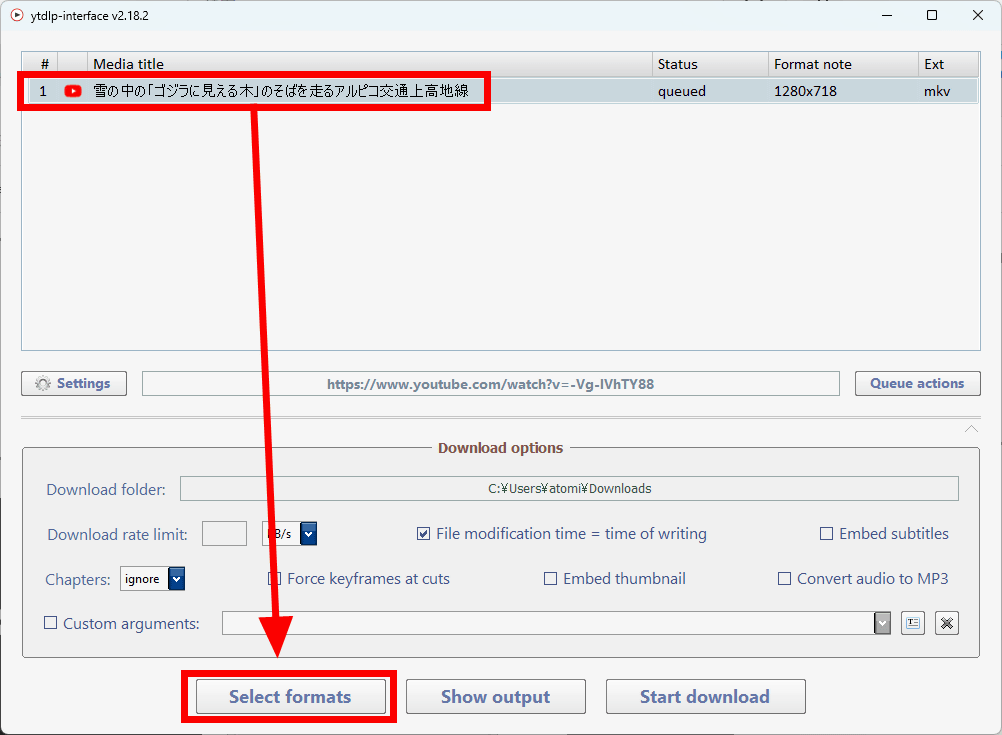Click the paste custom arguments icon button

(x=912, y=623)
